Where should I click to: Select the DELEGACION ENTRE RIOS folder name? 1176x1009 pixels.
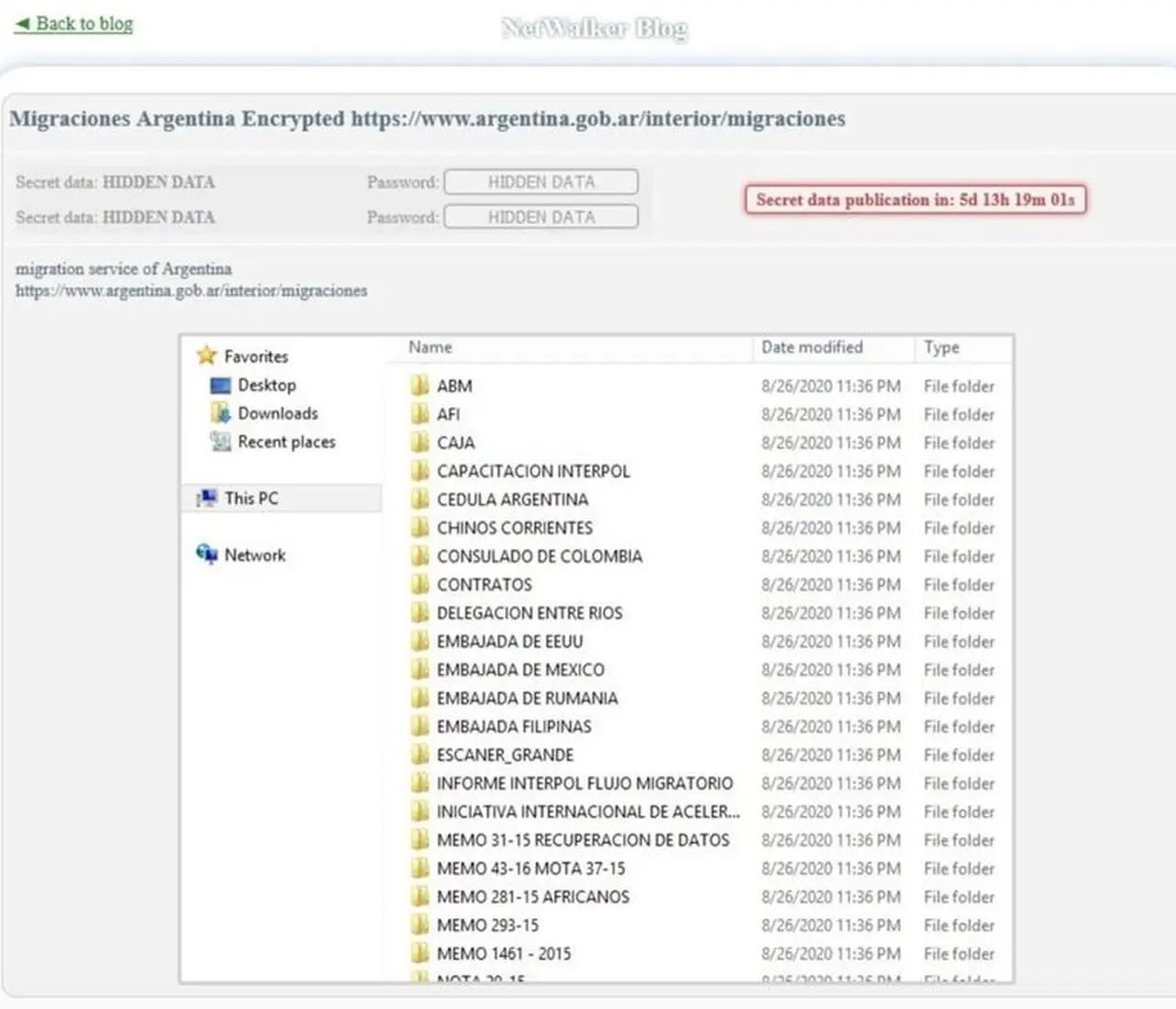click(x=529, y=613)
